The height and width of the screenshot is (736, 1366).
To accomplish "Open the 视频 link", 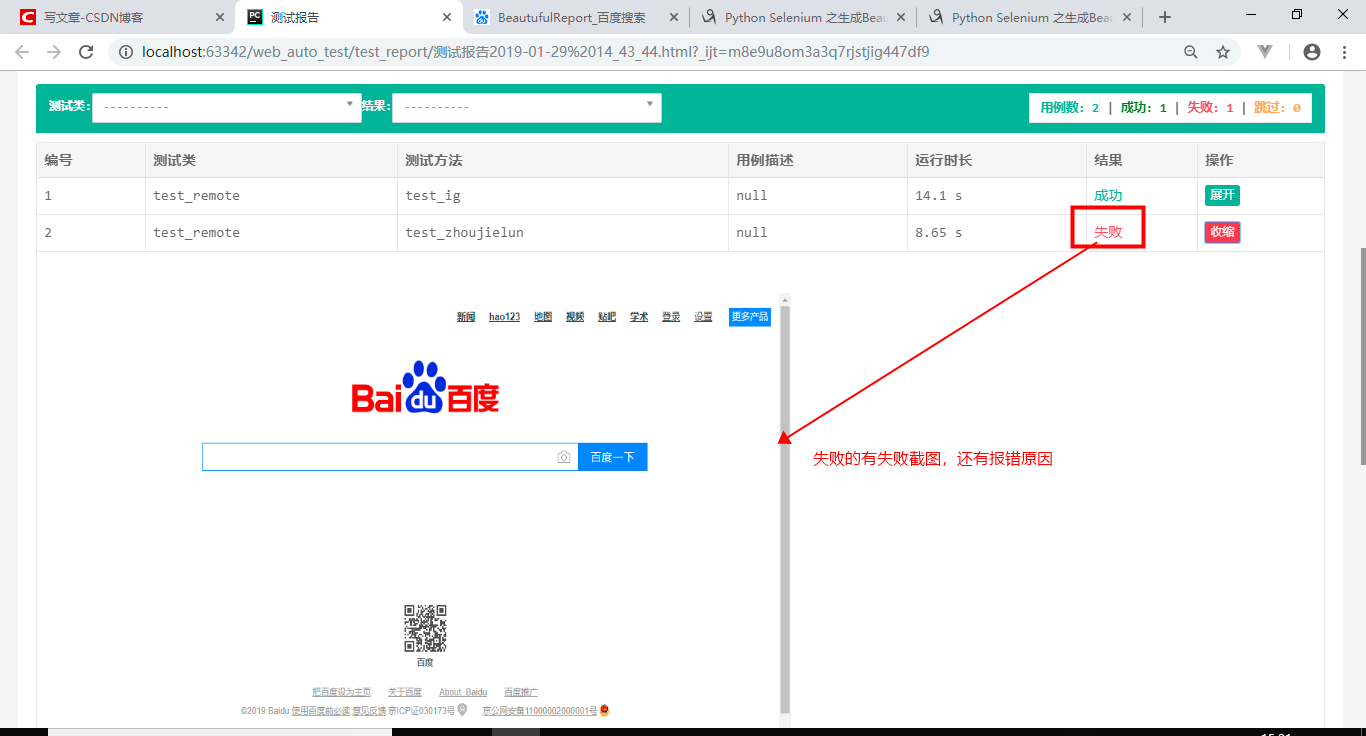I will coord(575,317).
